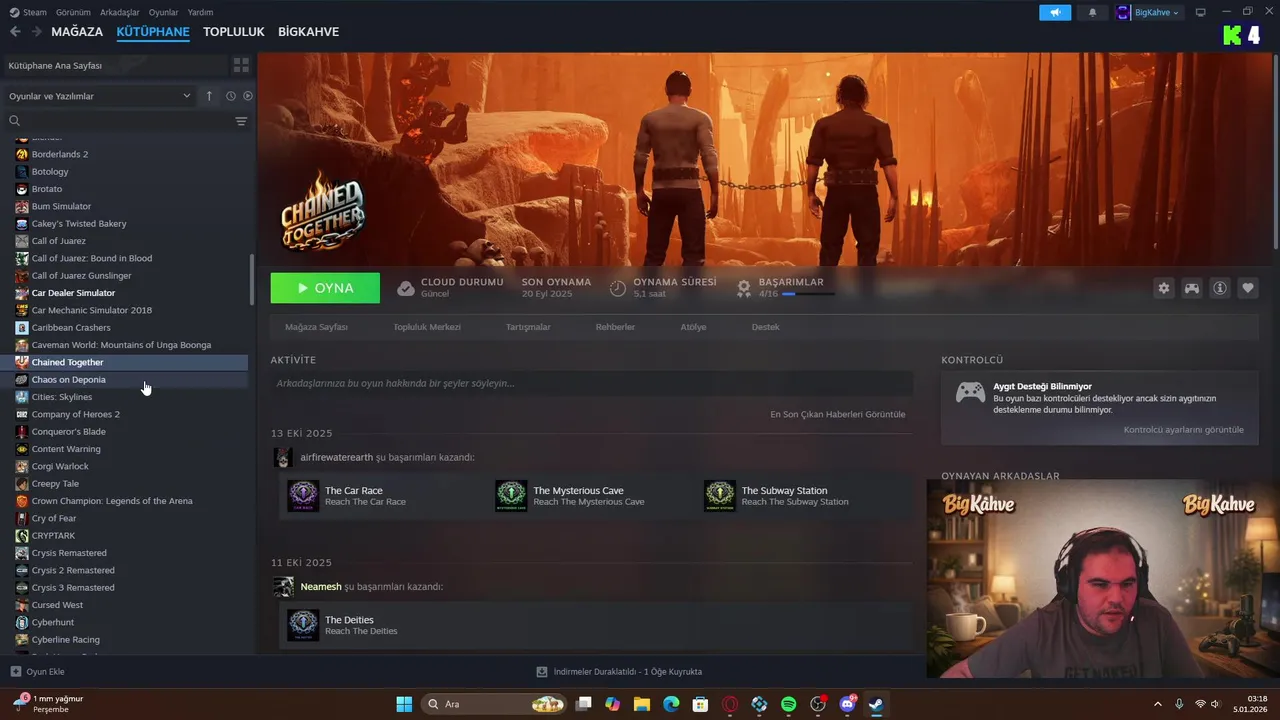Screen dimensions: 1280x720
Task: Open The Subway Station achievement icon
Action: (719, 496)
